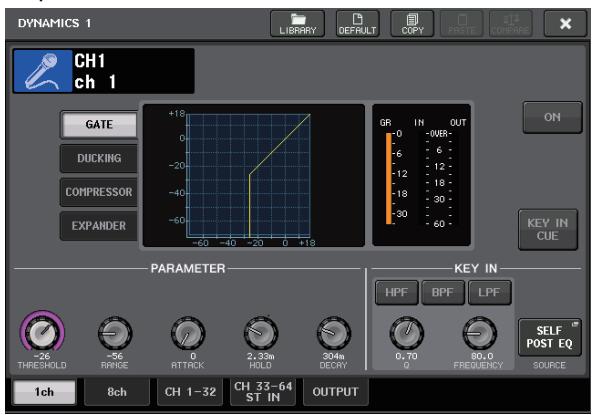This screenshot has width=593, height=415.
Task: Select the EXPANDER dynamics type
Action: pos(99,226)
